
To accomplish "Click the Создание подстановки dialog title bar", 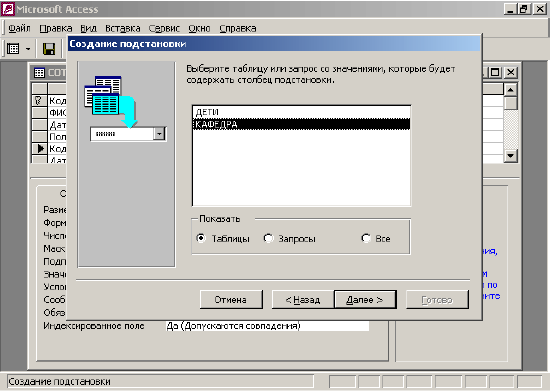I will [x=274, y=44].
